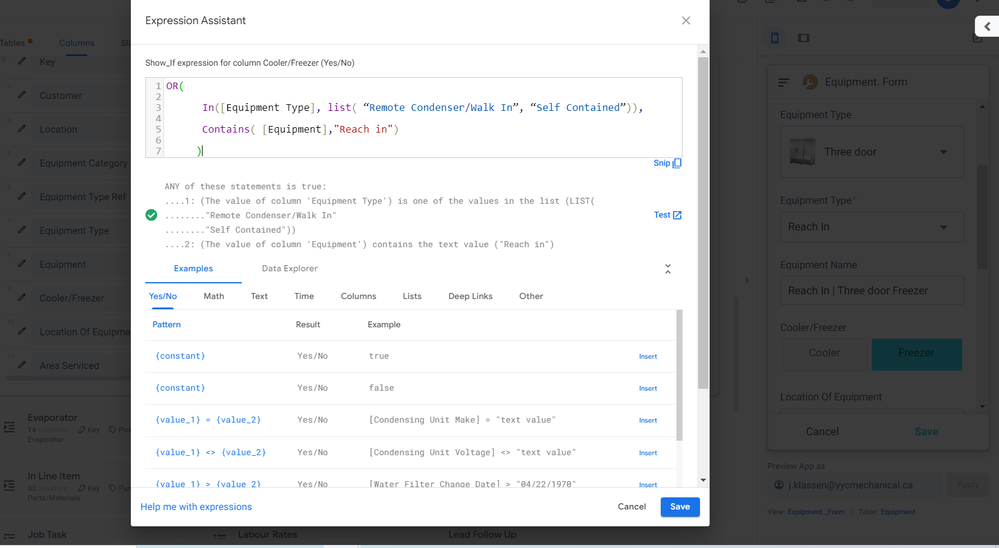Image resolution: width=999 pixels, height=548 pixels.
Task: Click the green valid expression checkmark
Action: tap(151, 215)
